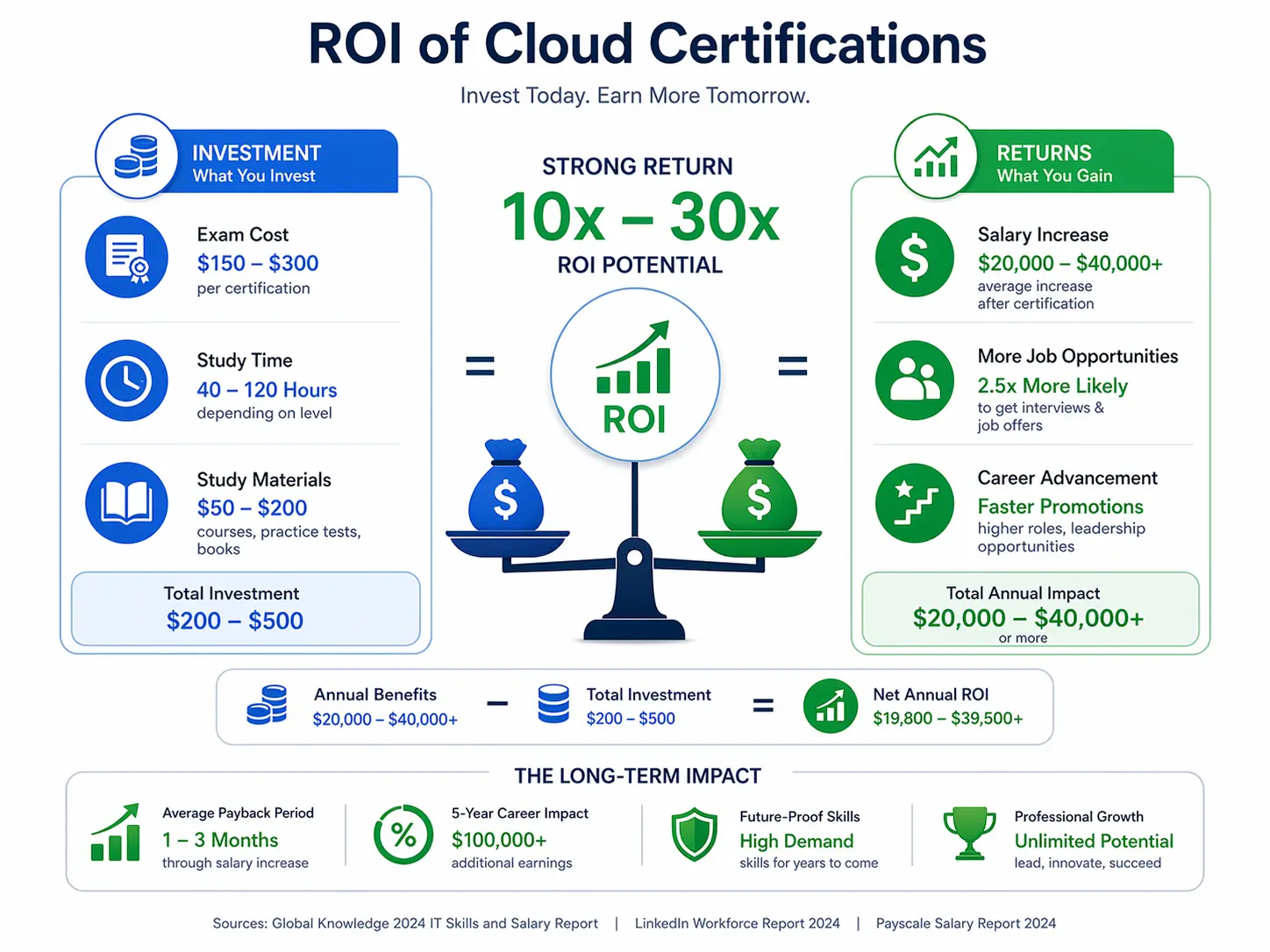This screenshot has width=1270, height=952.
Task: Select the Net Annual ROI growth icon
Action: pos(829,706)
